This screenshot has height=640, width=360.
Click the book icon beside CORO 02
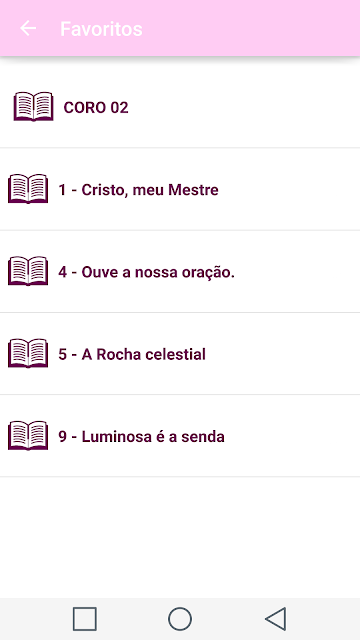tap(33, 107)
